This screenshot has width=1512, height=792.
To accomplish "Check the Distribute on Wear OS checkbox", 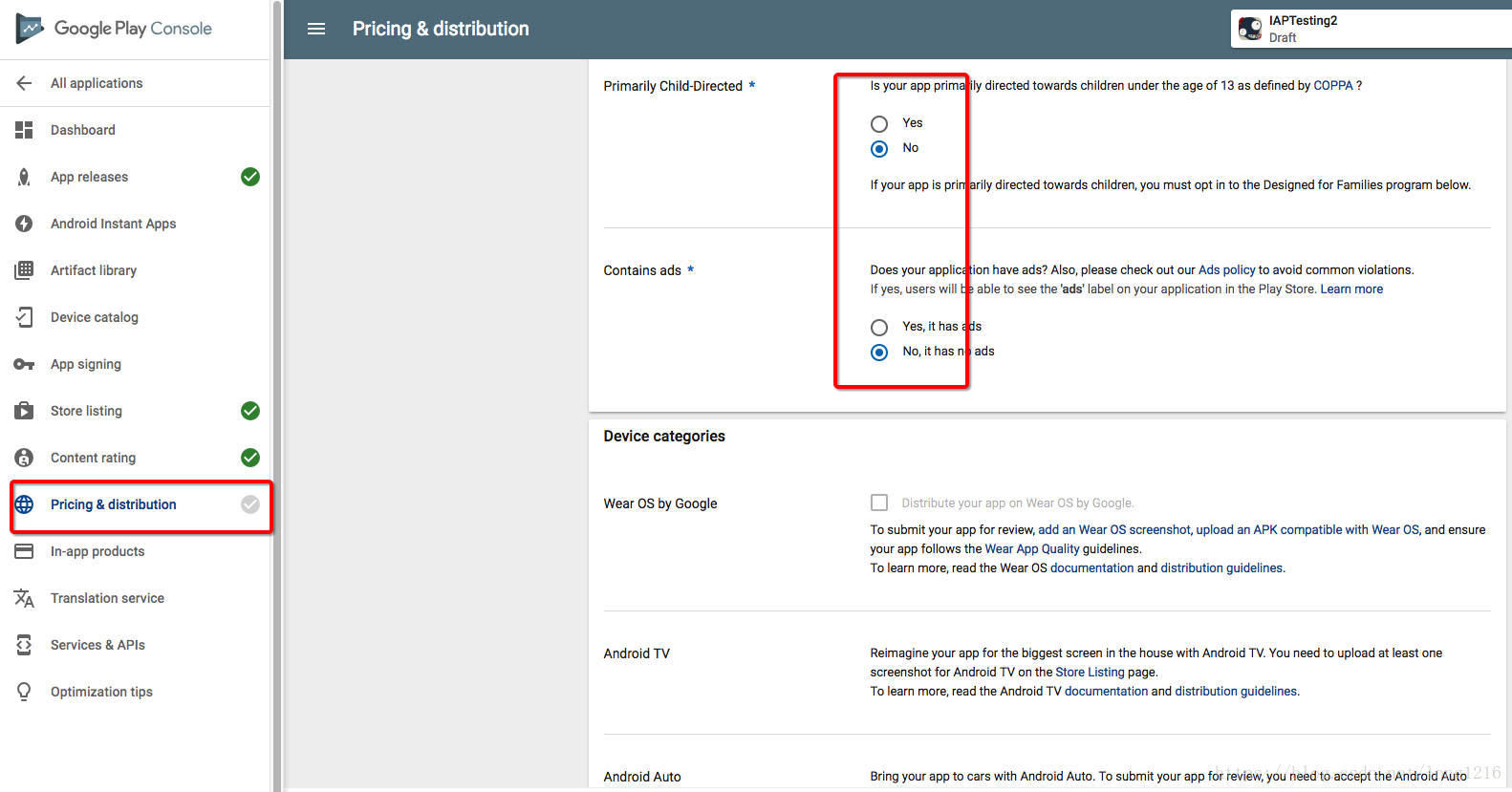I will [x=879, y=503].
